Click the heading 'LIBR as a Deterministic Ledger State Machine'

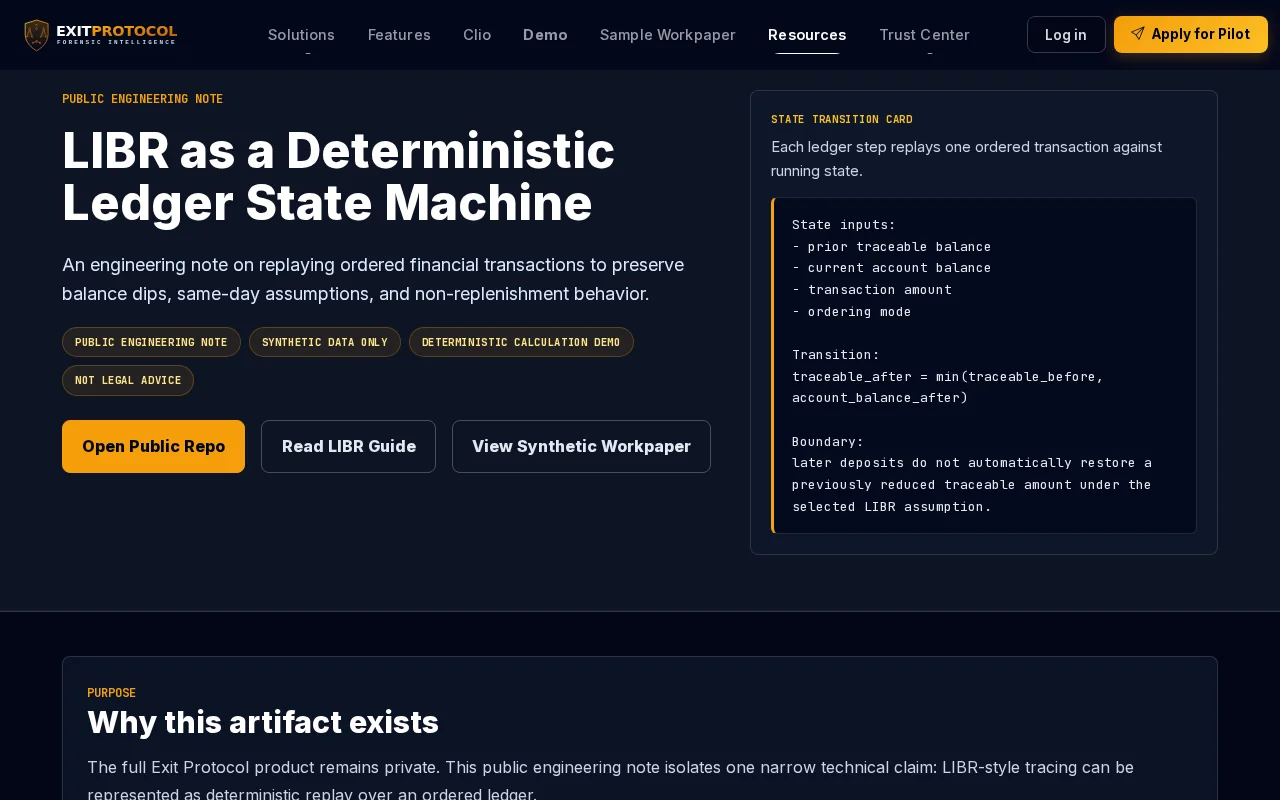point(338,177)
